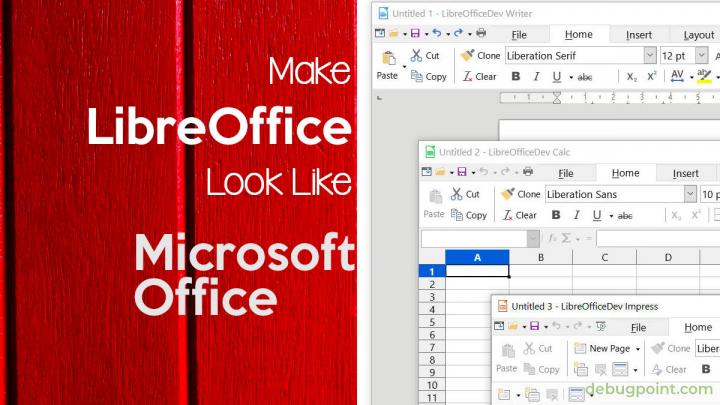Click Cut in the Writer ribbon
Image resolution: width=720 pixels, height=405 pixels.
coord(425,56)
